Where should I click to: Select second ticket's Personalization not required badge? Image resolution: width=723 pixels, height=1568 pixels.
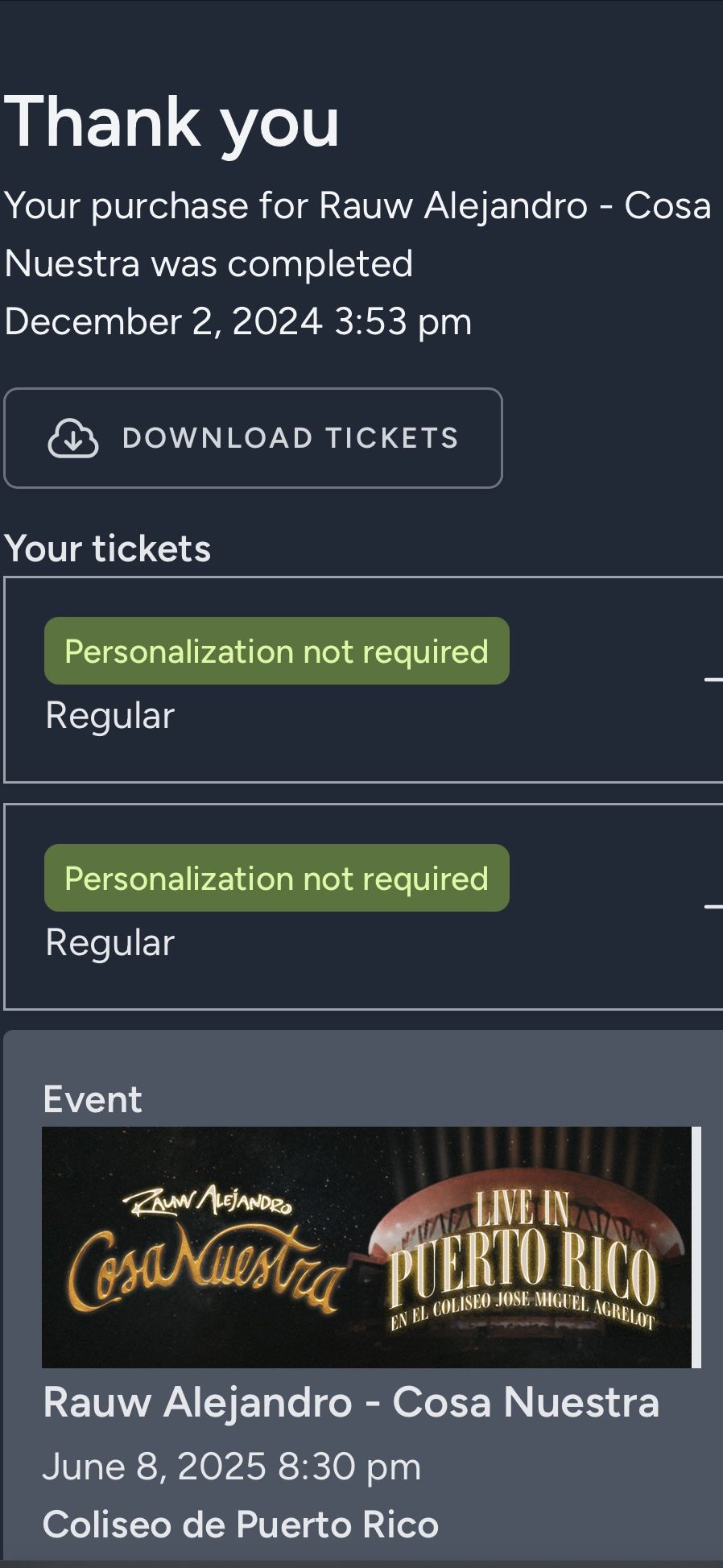[x=277, y=878]
